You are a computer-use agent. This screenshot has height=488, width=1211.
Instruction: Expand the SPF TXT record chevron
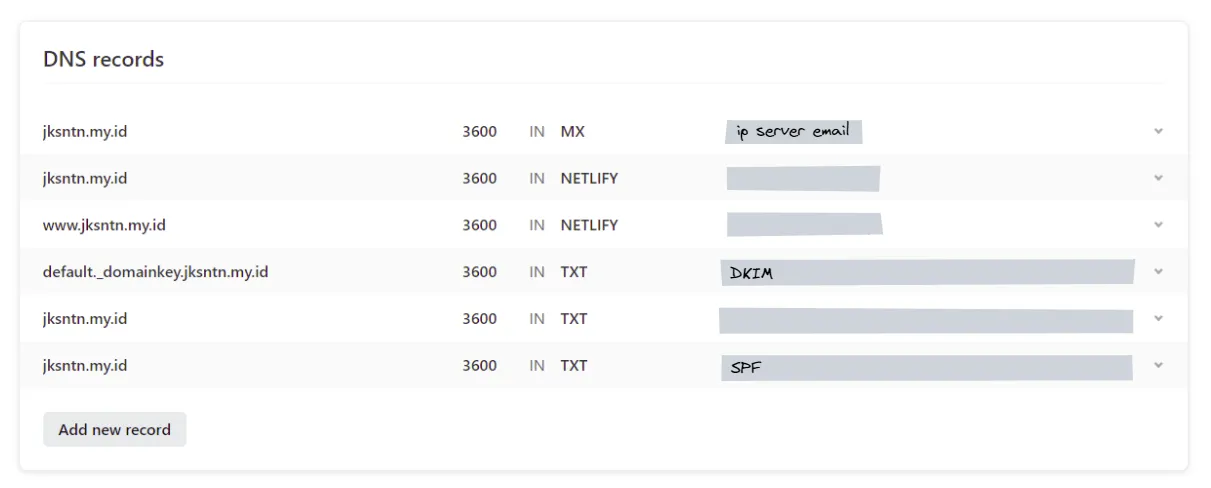tap(1158, 366)
